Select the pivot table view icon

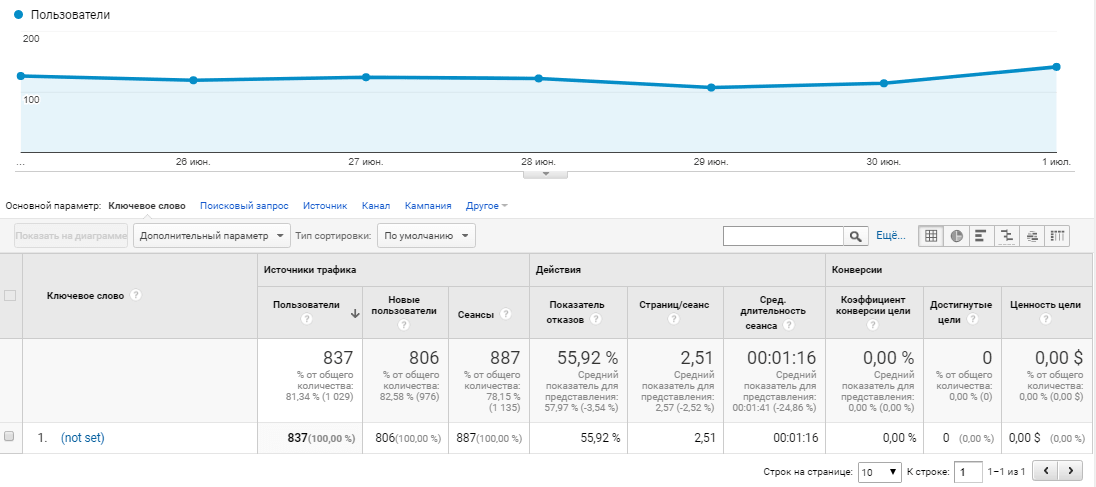coord(1058,236)
